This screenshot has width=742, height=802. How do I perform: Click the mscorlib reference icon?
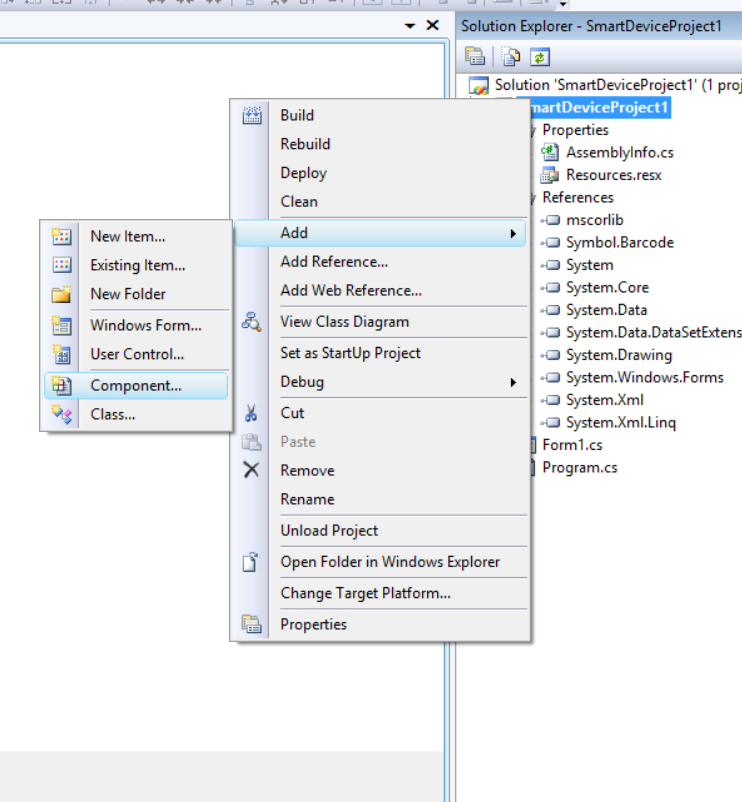pos(551,220)
